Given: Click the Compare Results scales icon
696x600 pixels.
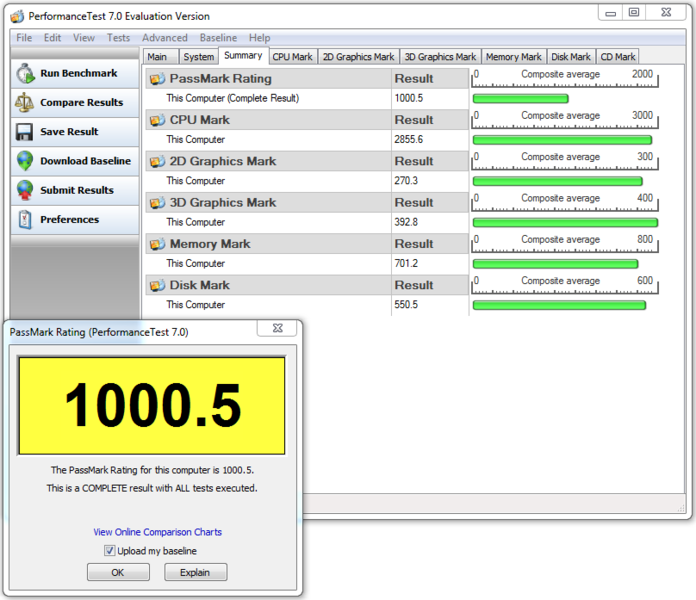Looking at the screenshot, I should point(24,103).
